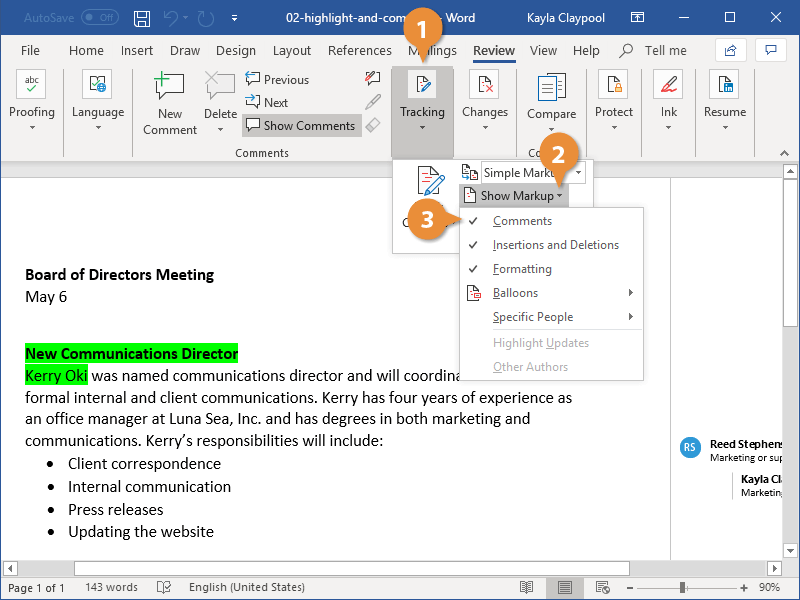This screenshot has width=800, height=600.
Task: Uncheck Insertions and Deletions option
Action: coord(555,245)
